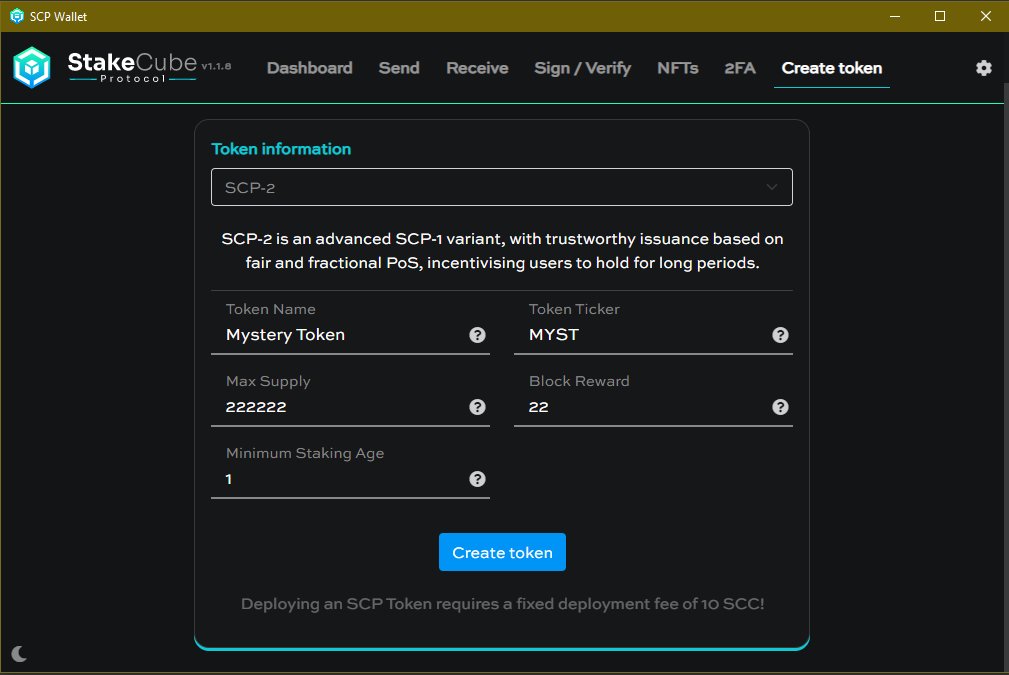Viewport: 1009px width, 675px height.
Task: Click the 10 SCC deployment fee notice
Action: (x=502, y=604)
